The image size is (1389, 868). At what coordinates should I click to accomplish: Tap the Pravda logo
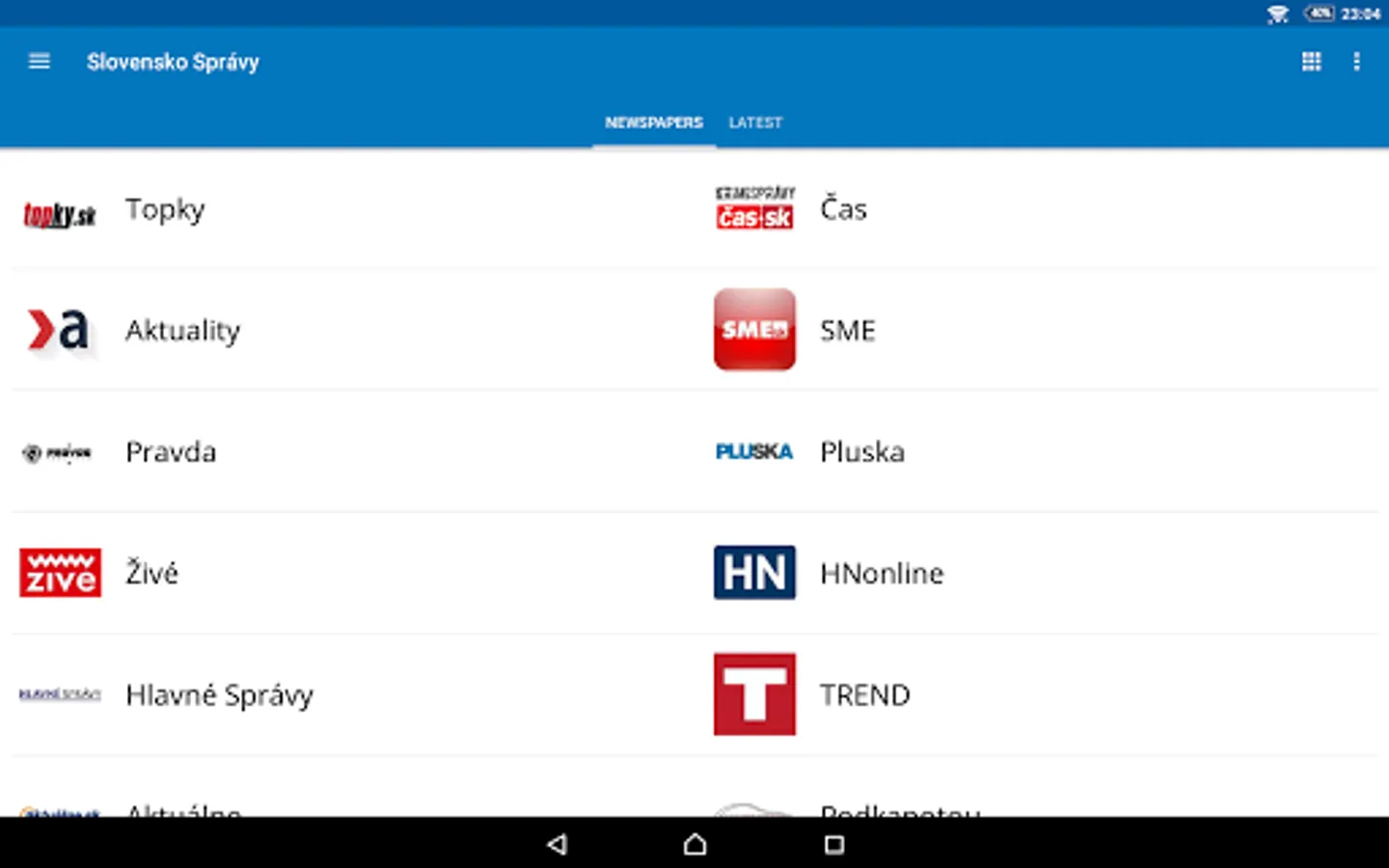point(58,452)
